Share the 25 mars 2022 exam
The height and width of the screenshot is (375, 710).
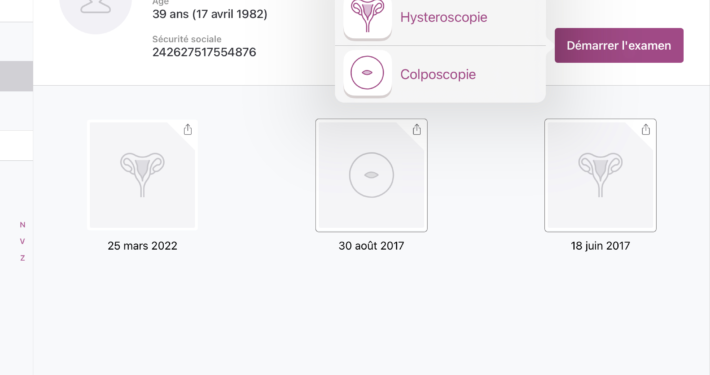[188, 130]
